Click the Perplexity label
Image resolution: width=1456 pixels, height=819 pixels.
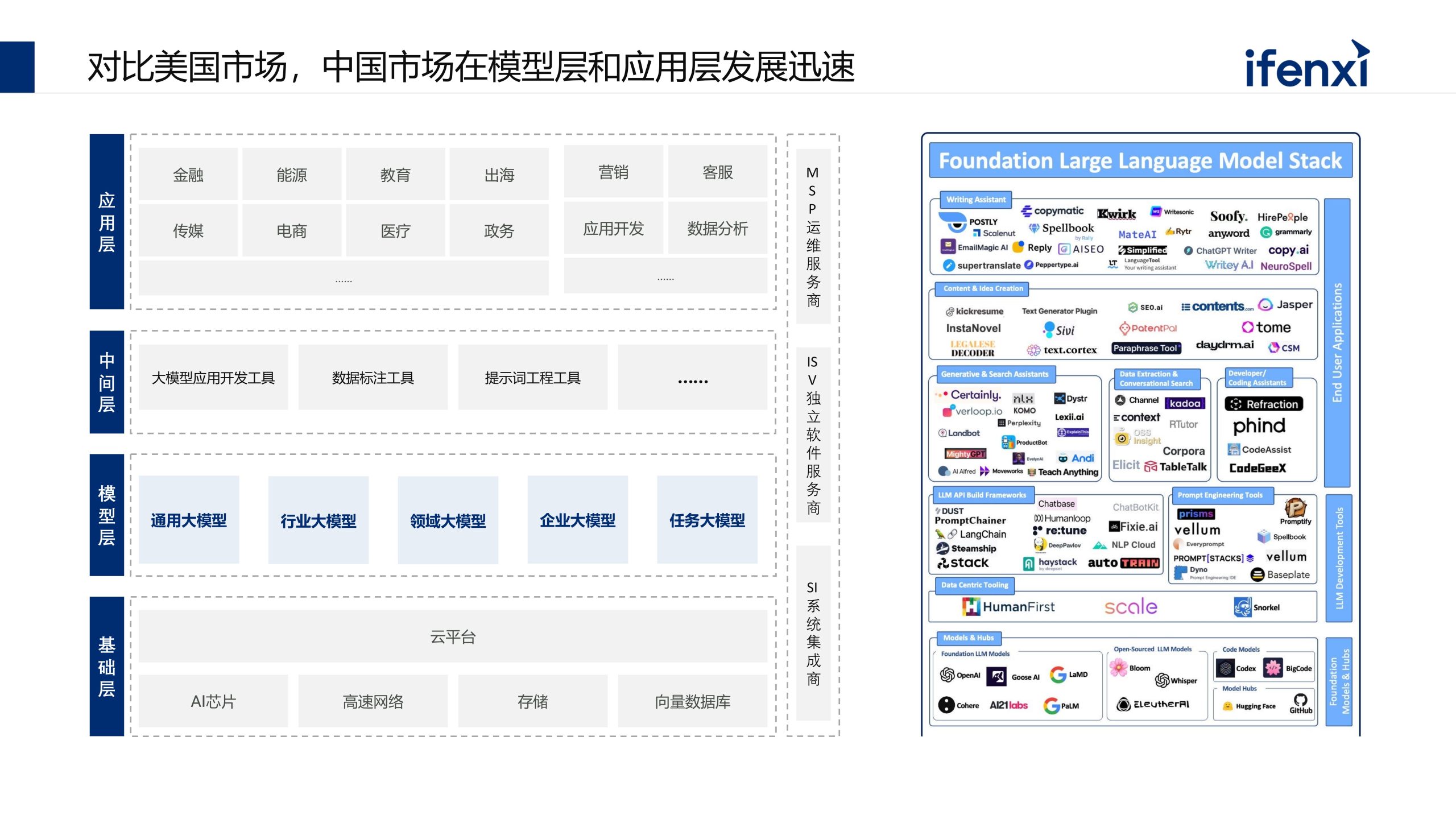1019,423
